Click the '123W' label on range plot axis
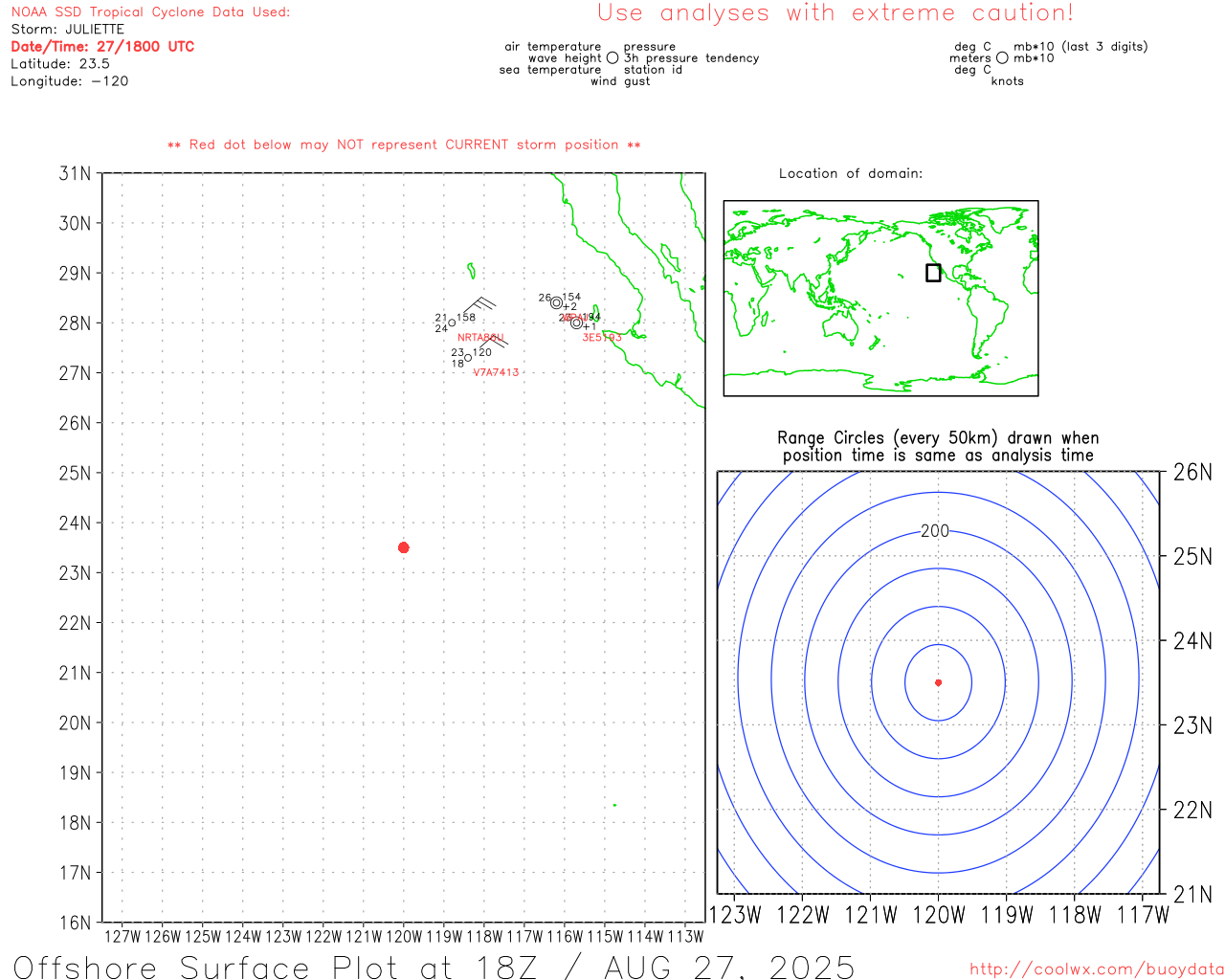 tap(734, 915)
